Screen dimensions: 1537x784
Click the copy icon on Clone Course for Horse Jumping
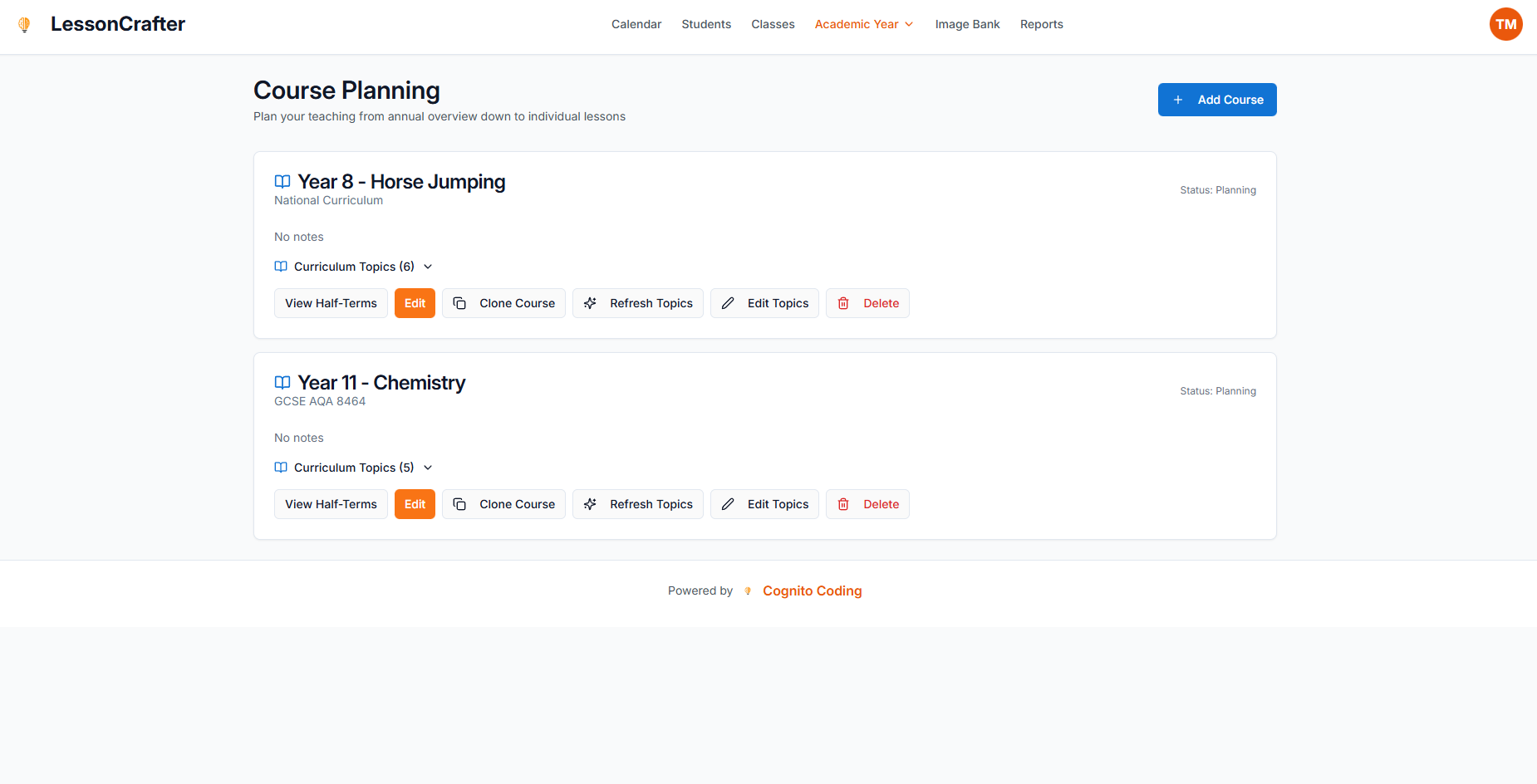pyautogui.click(x=459, y=303)
